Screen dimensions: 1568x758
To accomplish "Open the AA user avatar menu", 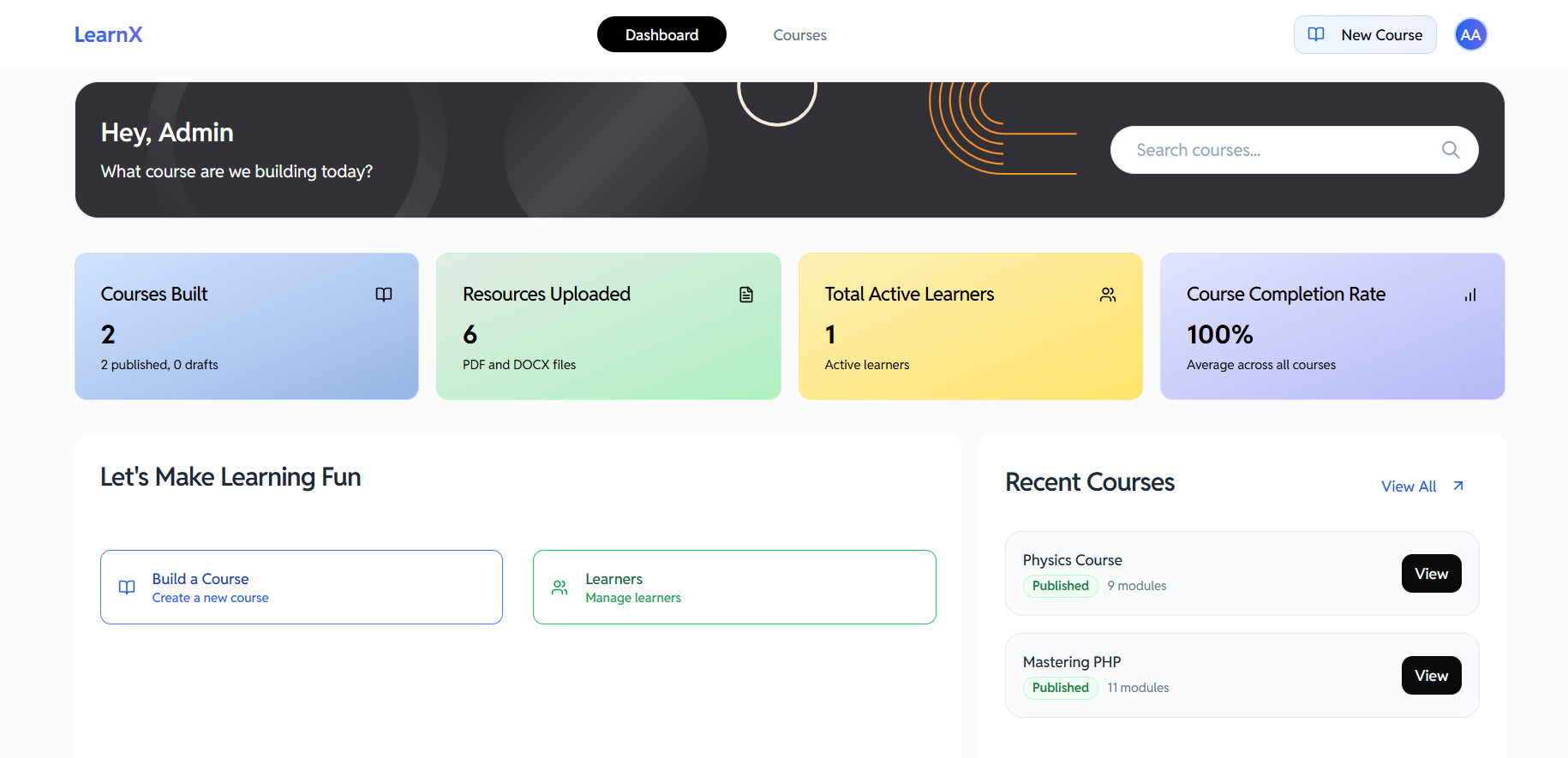I will click(1470, 35).
